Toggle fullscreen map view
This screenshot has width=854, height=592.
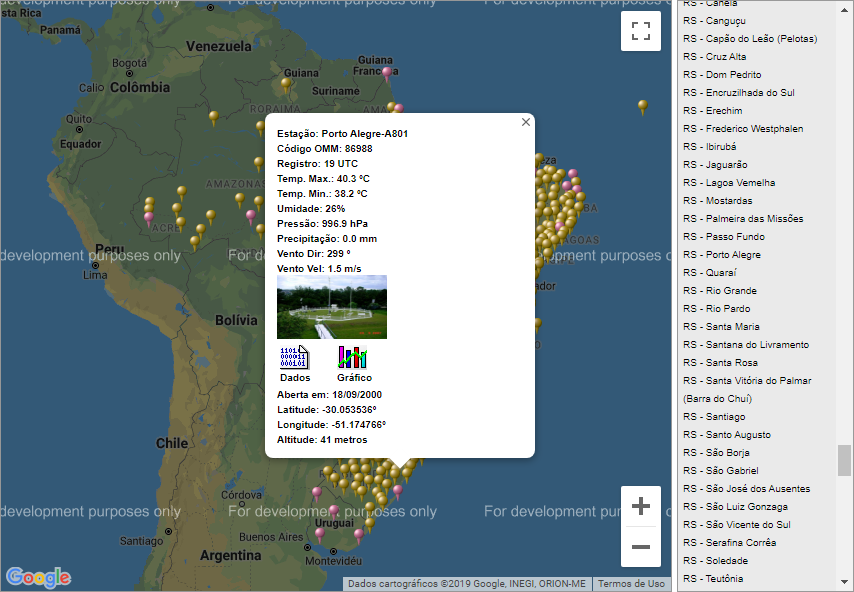(x=640, y=30)
